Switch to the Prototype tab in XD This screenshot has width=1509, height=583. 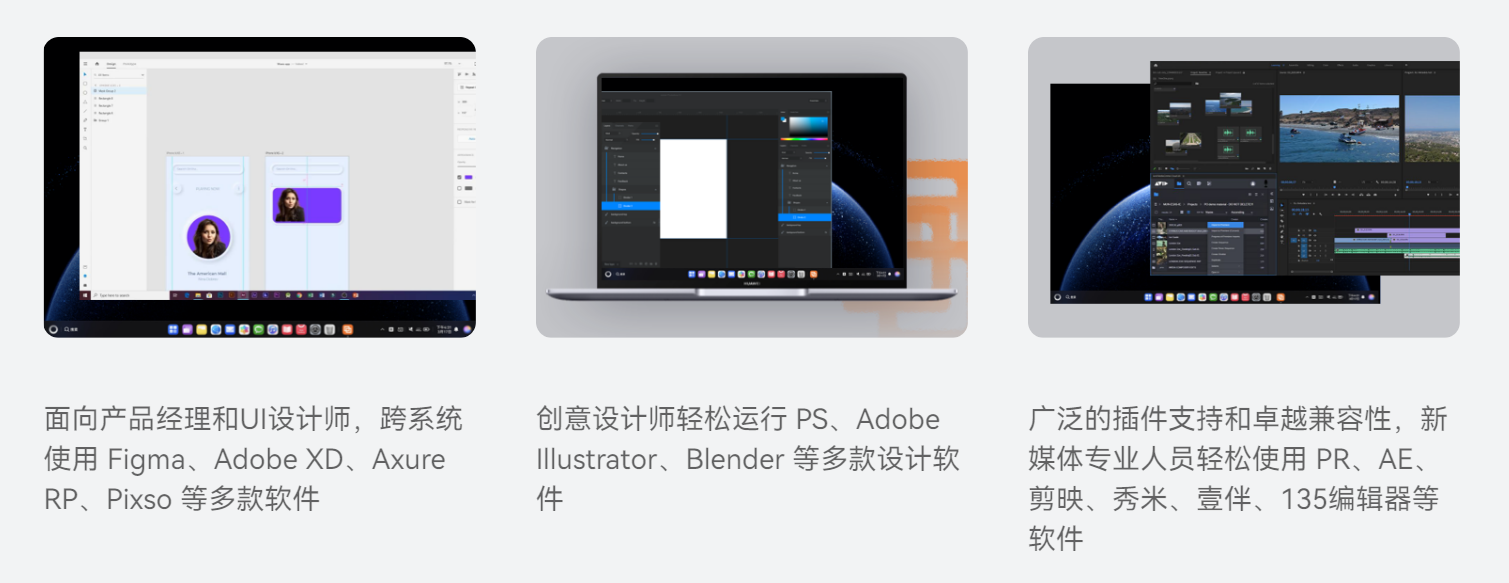point(130,64)
